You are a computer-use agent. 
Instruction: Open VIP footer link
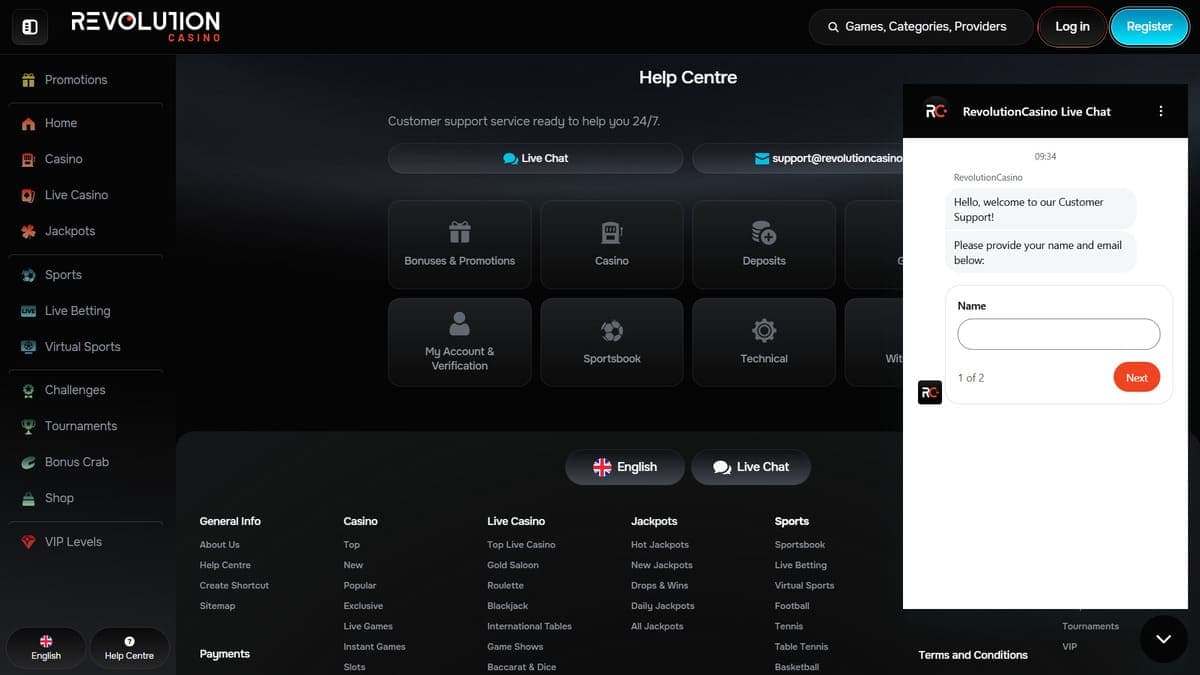pyautogui.click(x=1070, y=647)
